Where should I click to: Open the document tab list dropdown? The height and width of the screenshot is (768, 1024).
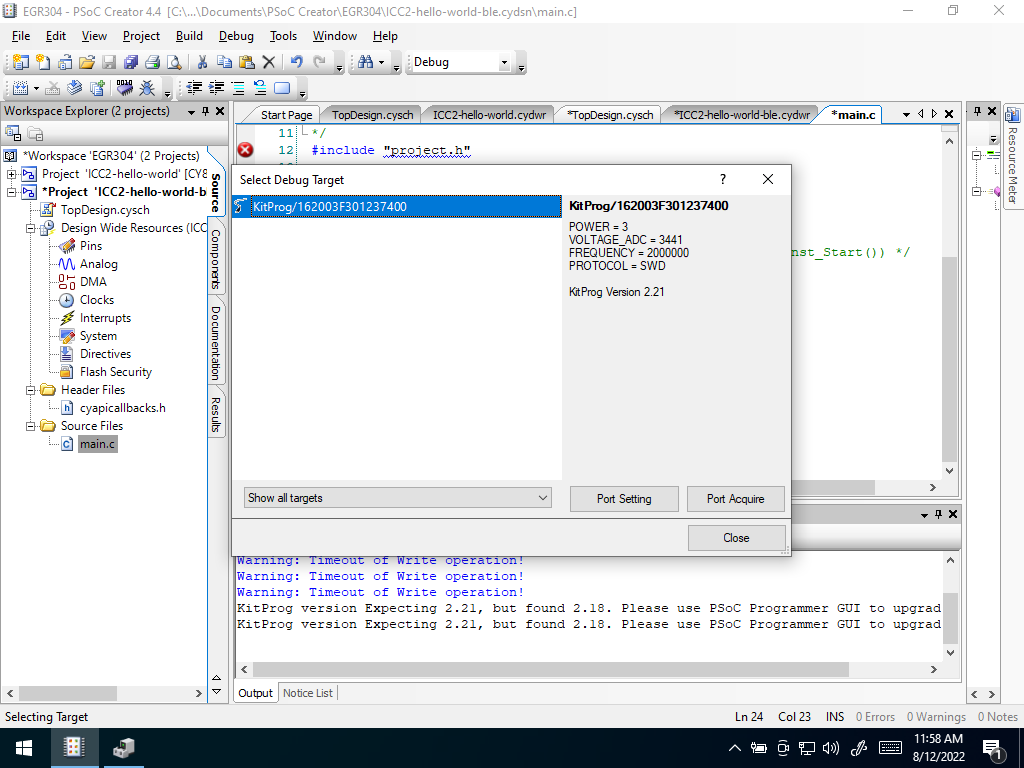(906, 114)
